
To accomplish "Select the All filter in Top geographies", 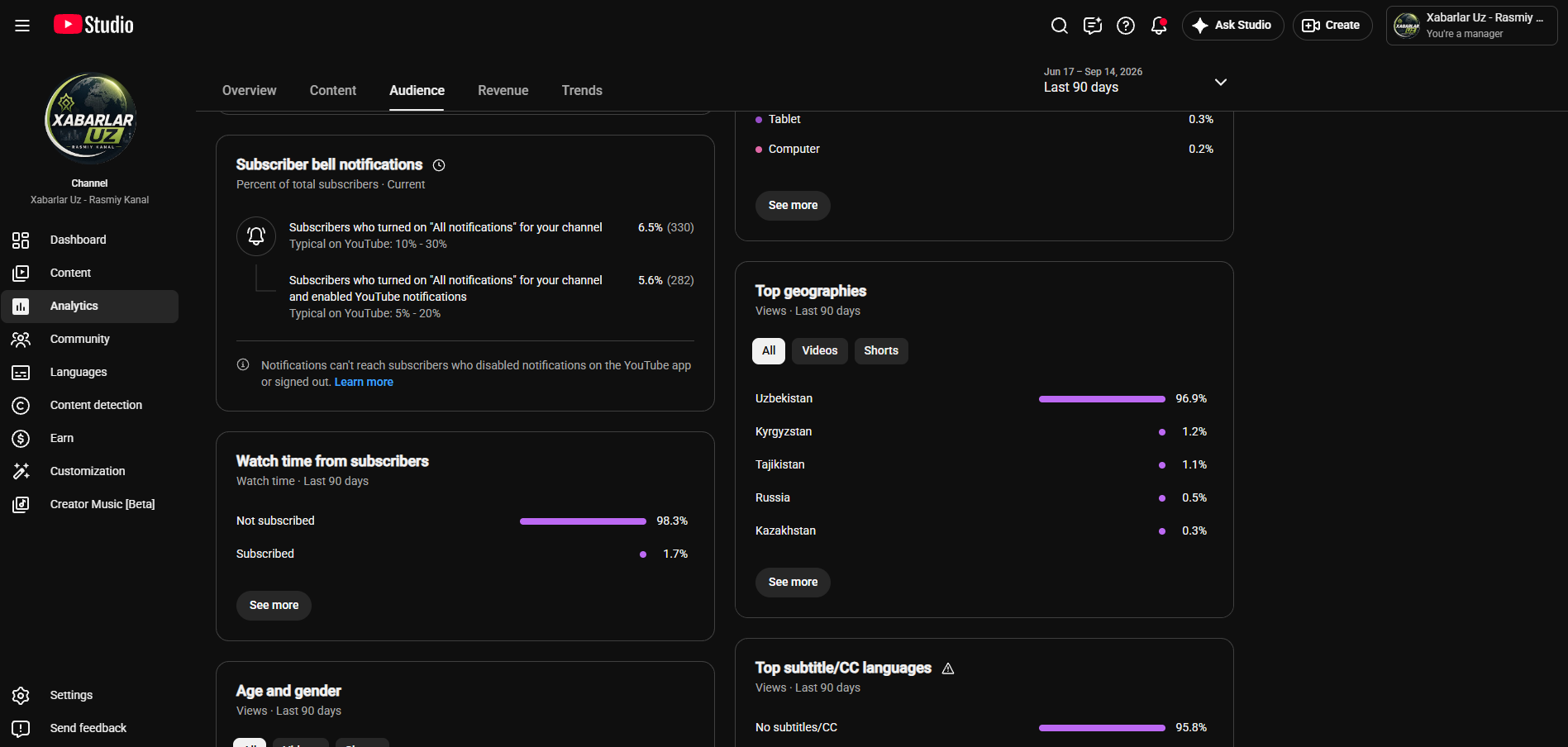I will 769,351.
